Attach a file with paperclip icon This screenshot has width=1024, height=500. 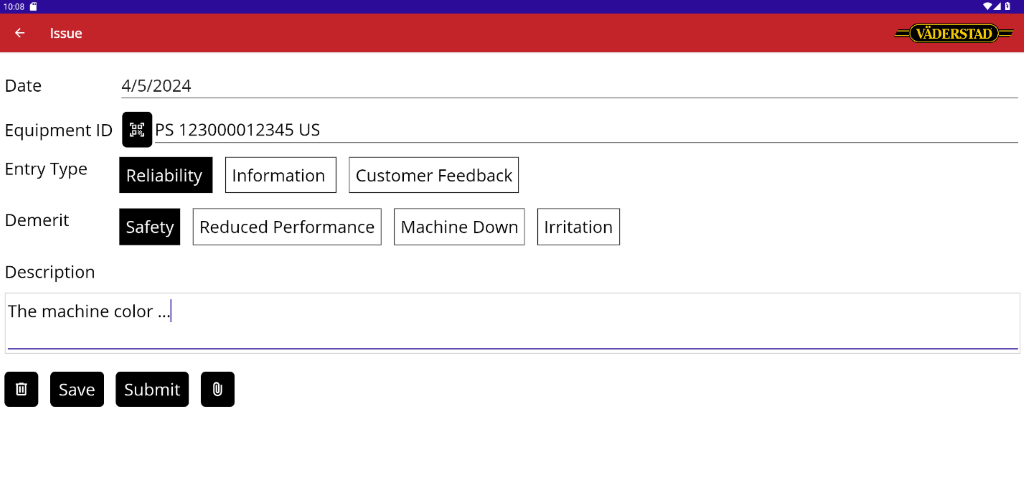(x=217, y=389)
